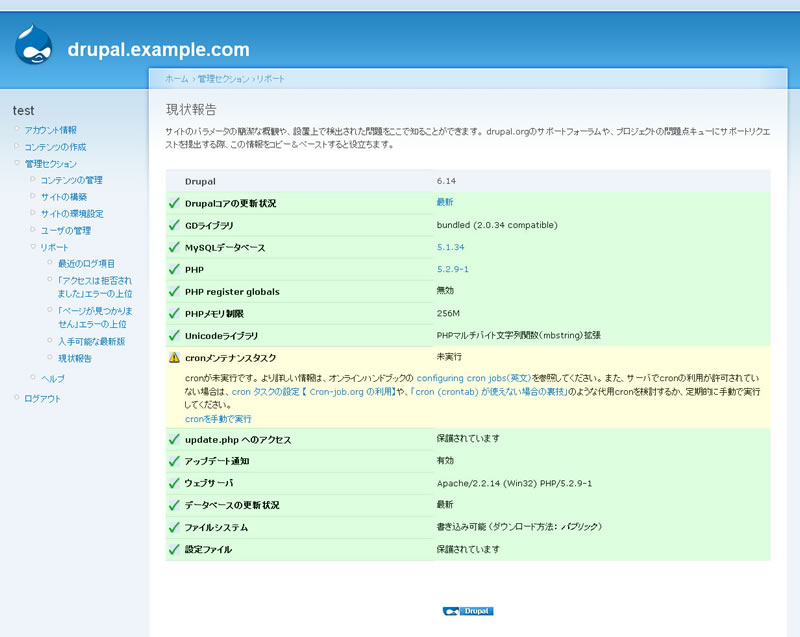The image size is (800, 637).
Task: Select 現状報告 in the sidebar menu
Action: (74, 359)
